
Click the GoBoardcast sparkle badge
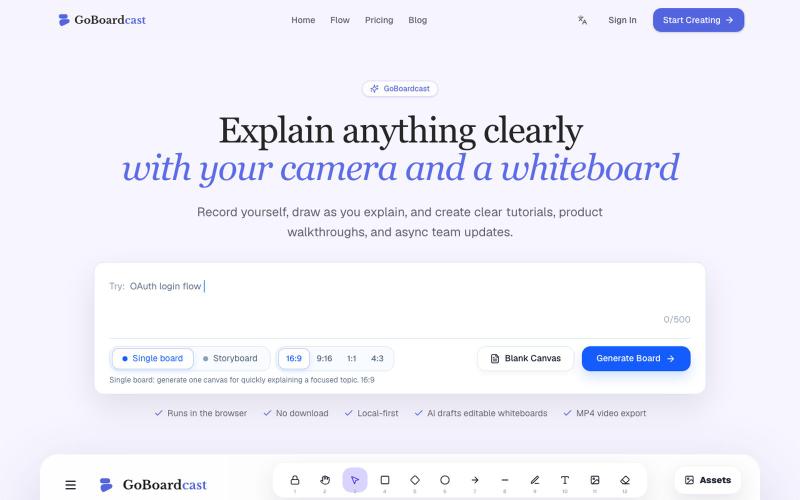coord(400,89)
